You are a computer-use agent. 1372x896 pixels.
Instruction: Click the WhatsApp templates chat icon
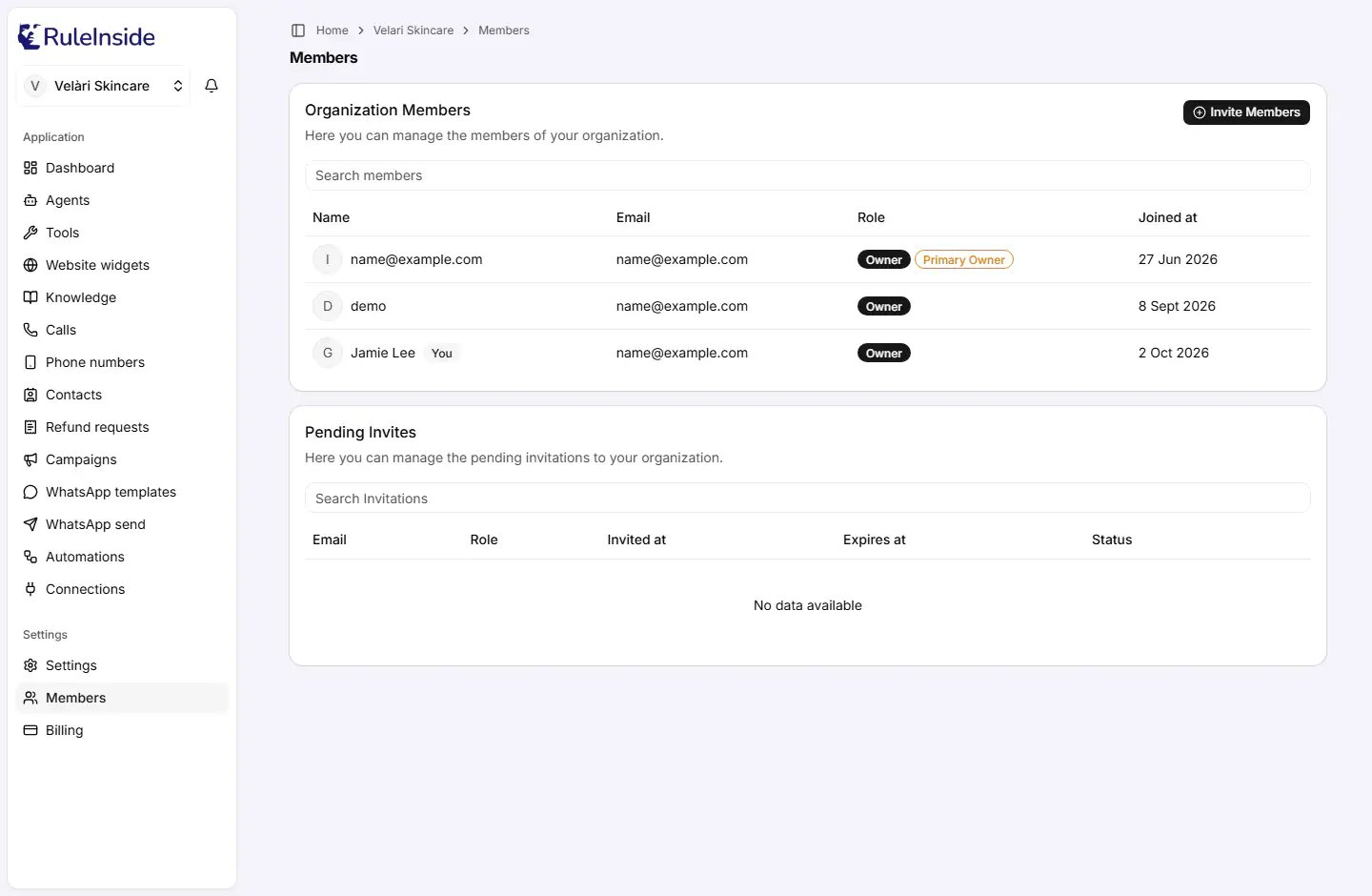(30, 492)
